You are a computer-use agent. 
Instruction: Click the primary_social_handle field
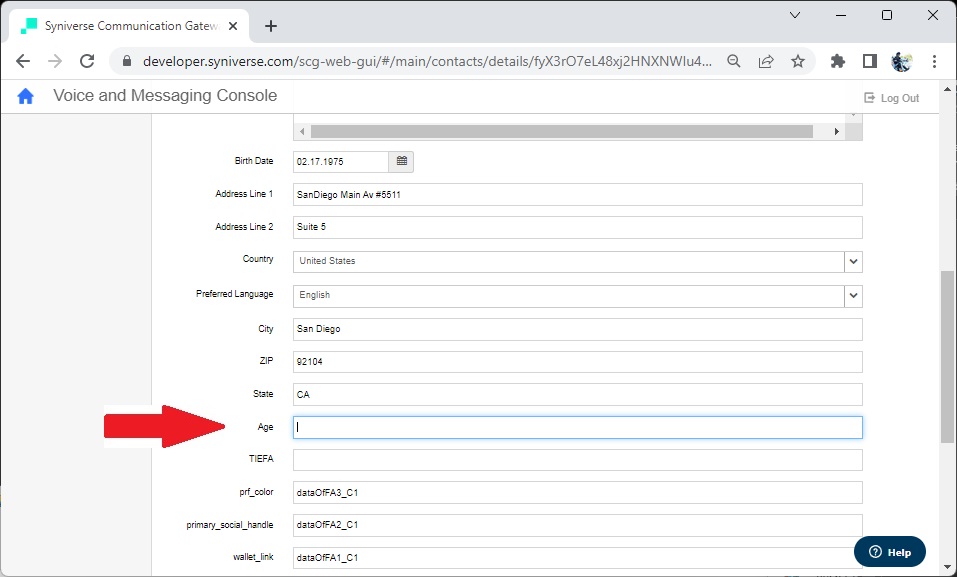click(577, 525)
